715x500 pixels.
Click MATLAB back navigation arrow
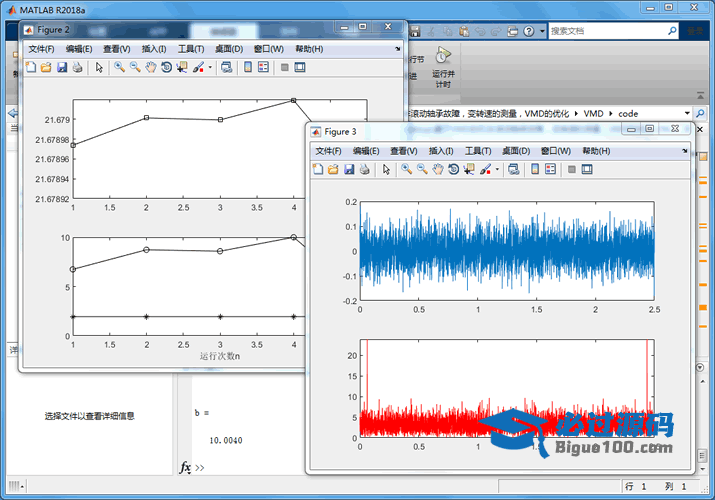click(x=13, y=113)
